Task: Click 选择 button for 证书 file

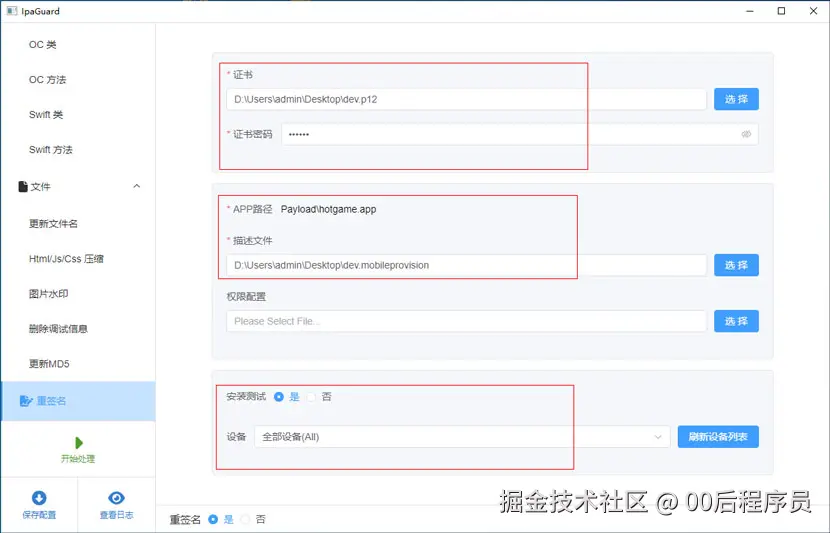Action: (x=736, y=99)
